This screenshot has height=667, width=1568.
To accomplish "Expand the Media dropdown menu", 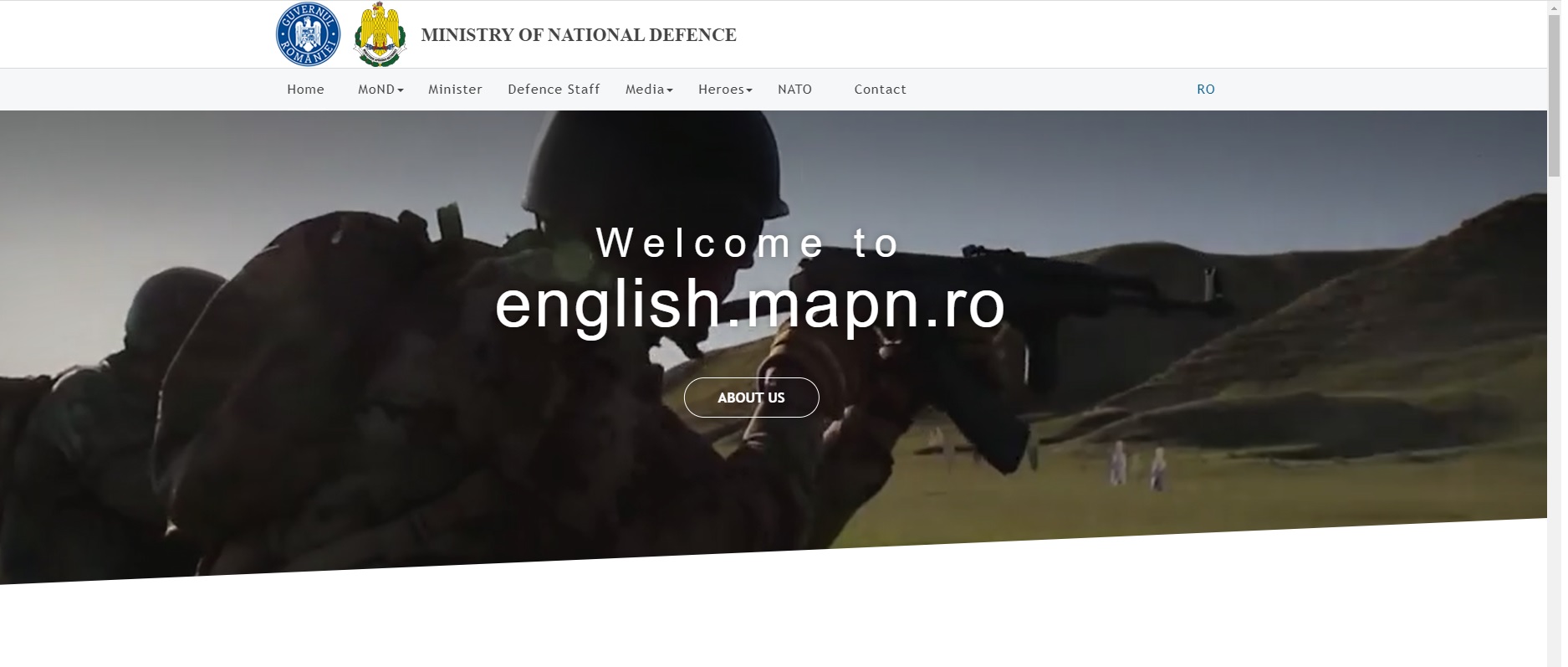I will pyautogui.click(x=649, y=90).
